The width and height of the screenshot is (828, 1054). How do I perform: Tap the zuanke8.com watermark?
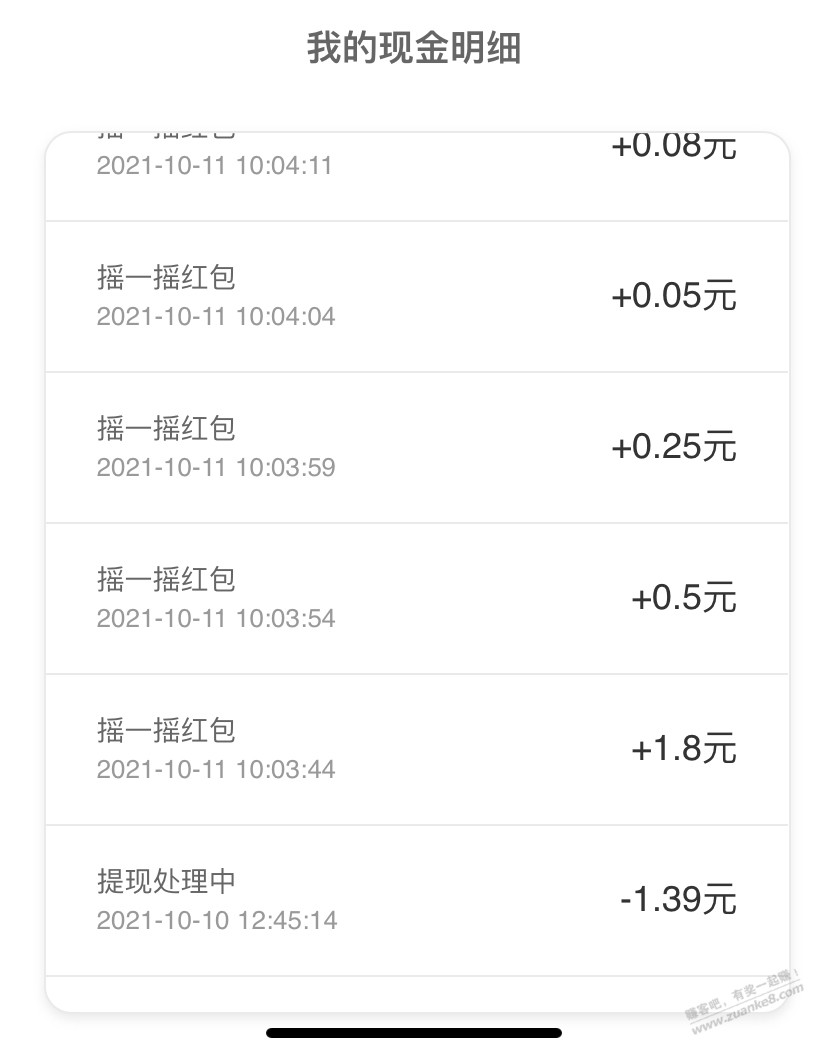click(745, 995)
